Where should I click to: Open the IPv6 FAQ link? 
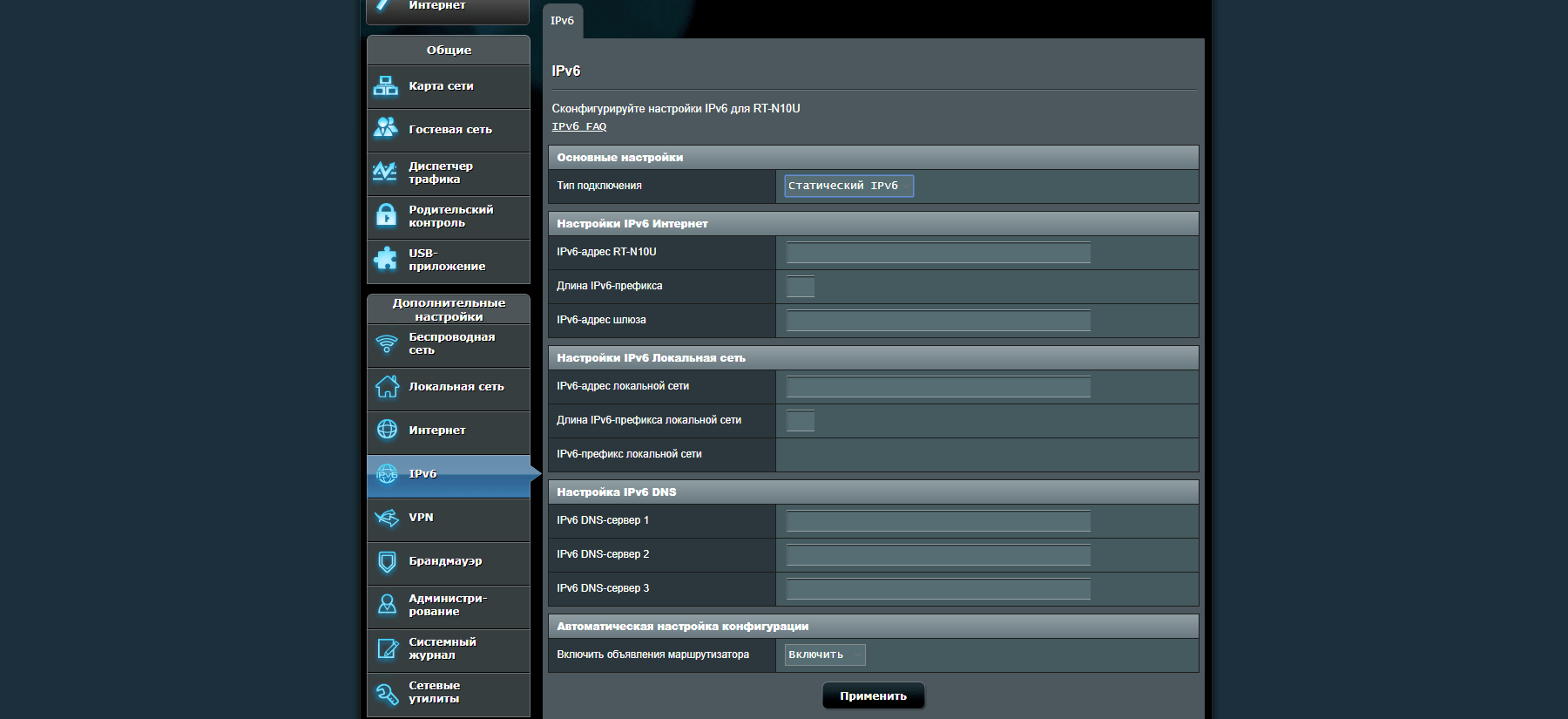point(579,126)
